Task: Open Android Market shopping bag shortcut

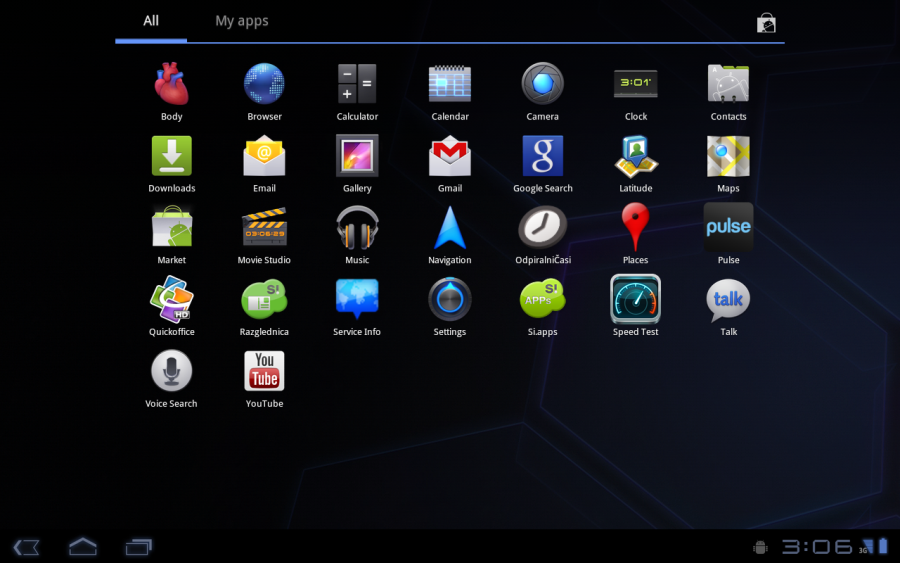Action: 766,23
